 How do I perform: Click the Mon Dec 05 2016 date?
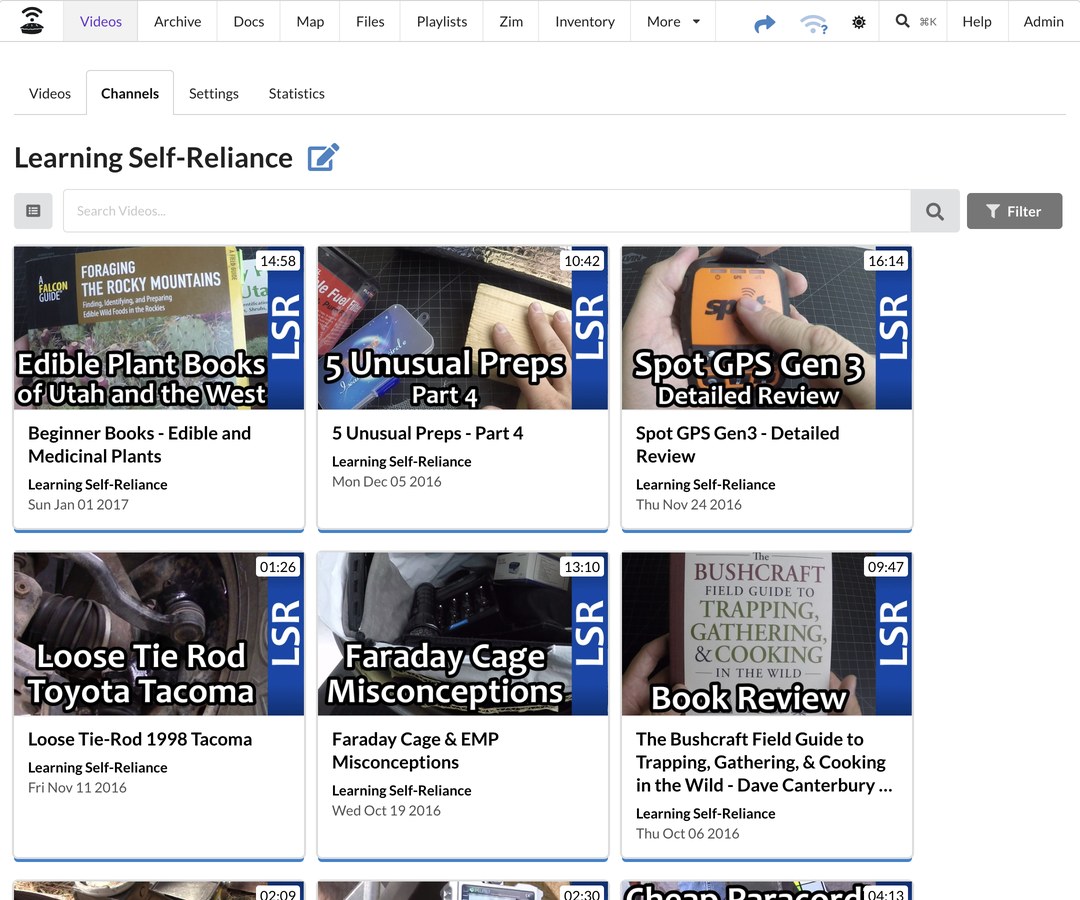[386, 482]
